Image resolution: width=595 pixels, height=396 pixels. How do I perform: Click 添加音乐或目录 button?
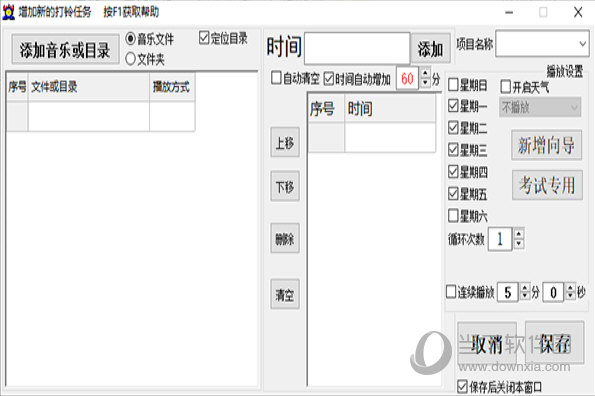tap(65, 49)
